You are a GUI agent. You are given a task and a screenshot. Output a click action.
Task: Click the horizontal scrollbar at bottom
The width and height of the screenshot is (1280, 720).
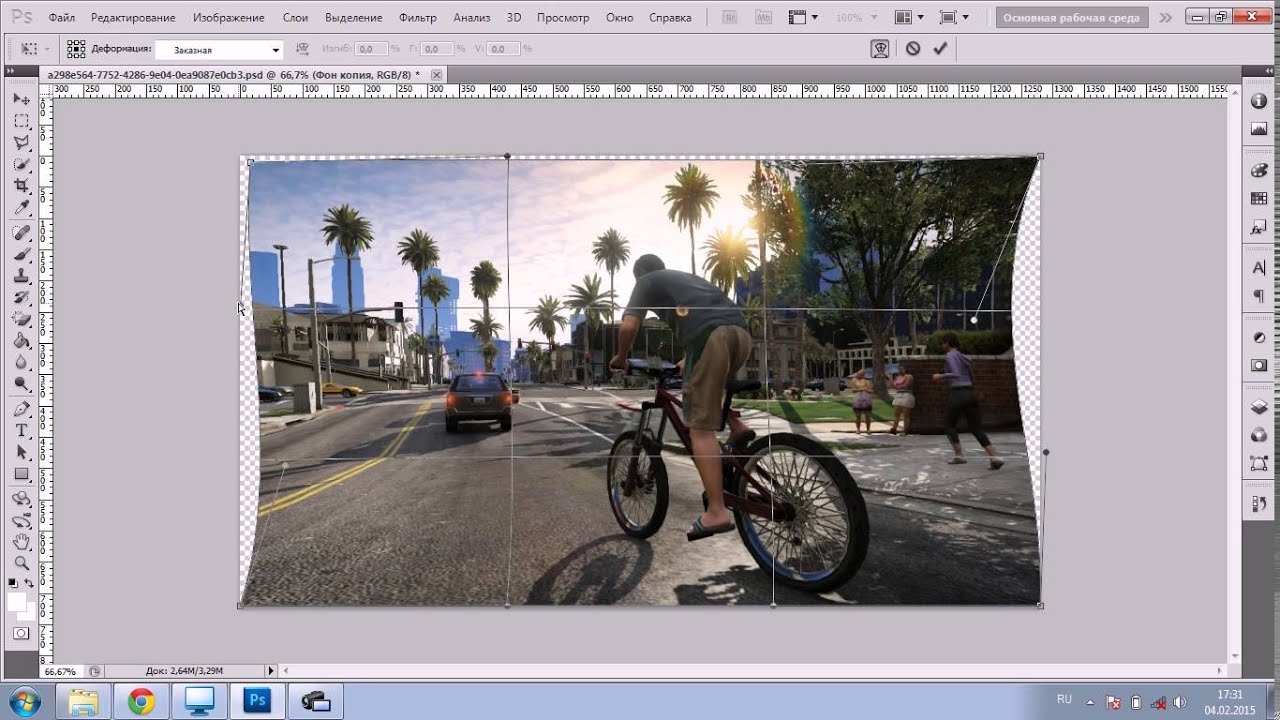(752, 671)
